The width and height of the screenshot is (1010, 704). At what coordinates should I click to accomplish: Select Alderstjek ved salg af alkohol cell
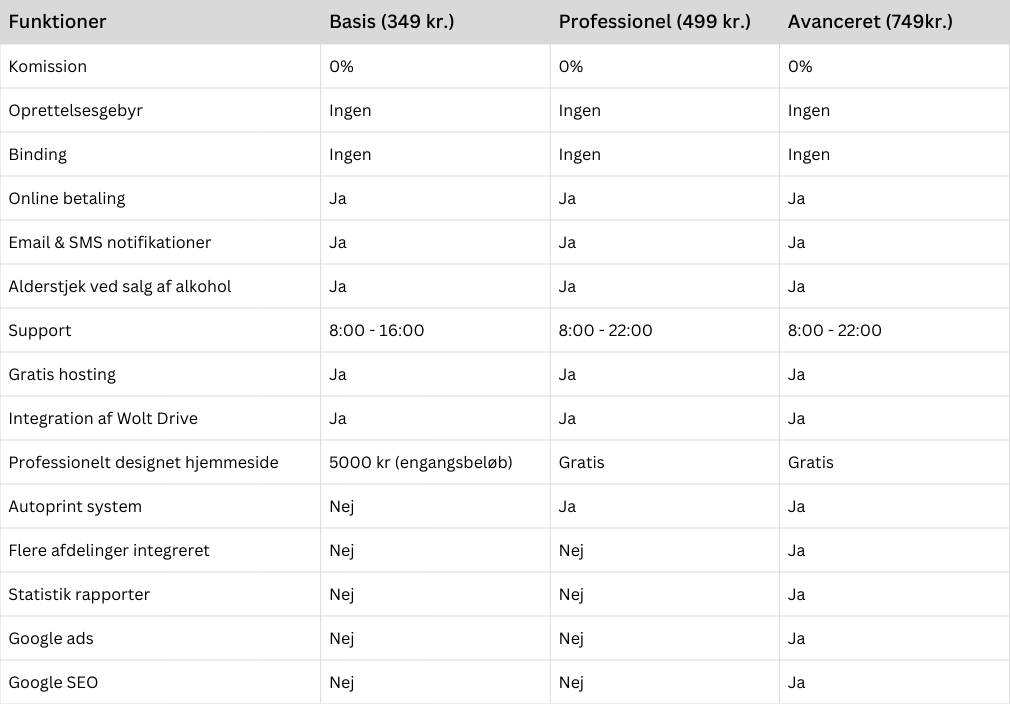click(120, 286)
